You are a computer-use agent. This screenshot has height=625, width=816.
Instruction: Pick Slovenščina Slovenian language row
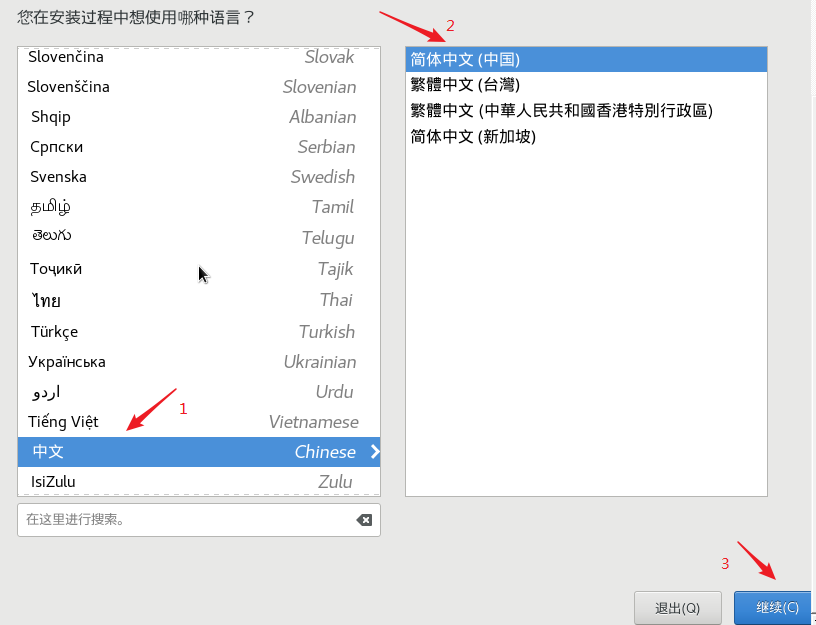[x=199, y=87]
